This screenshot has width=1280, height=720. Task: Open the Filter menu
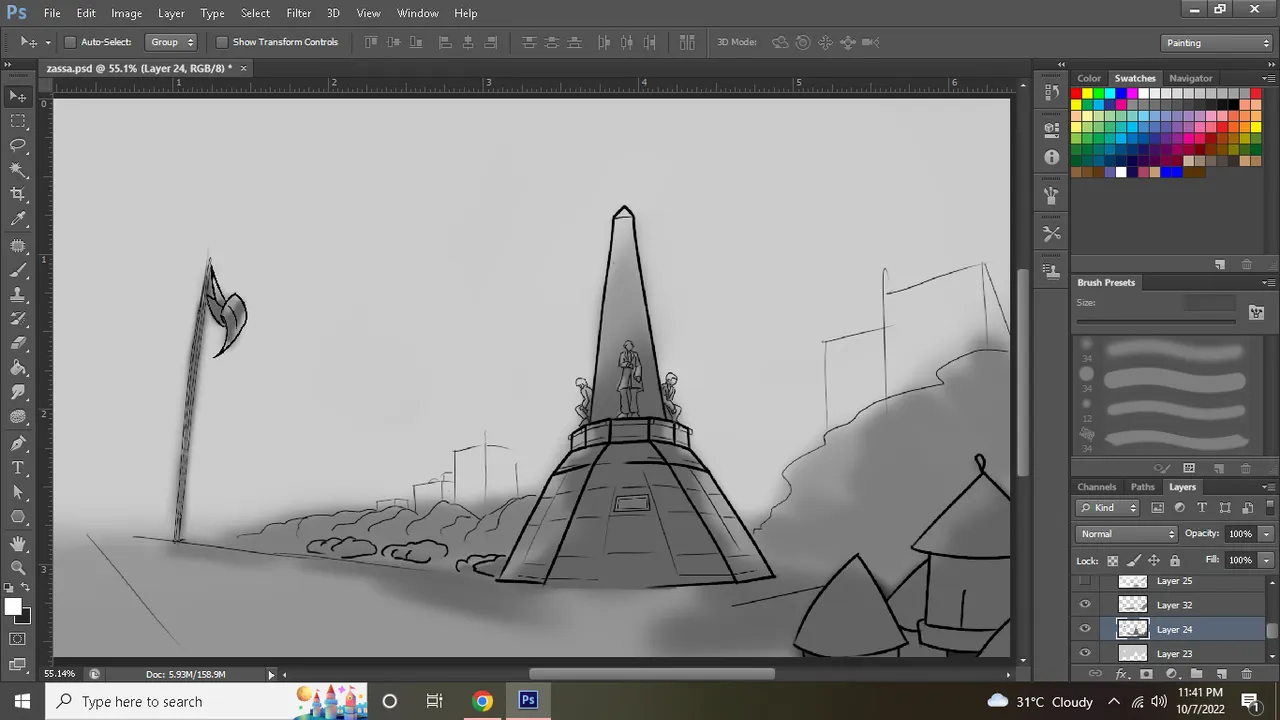coord(298,13)
